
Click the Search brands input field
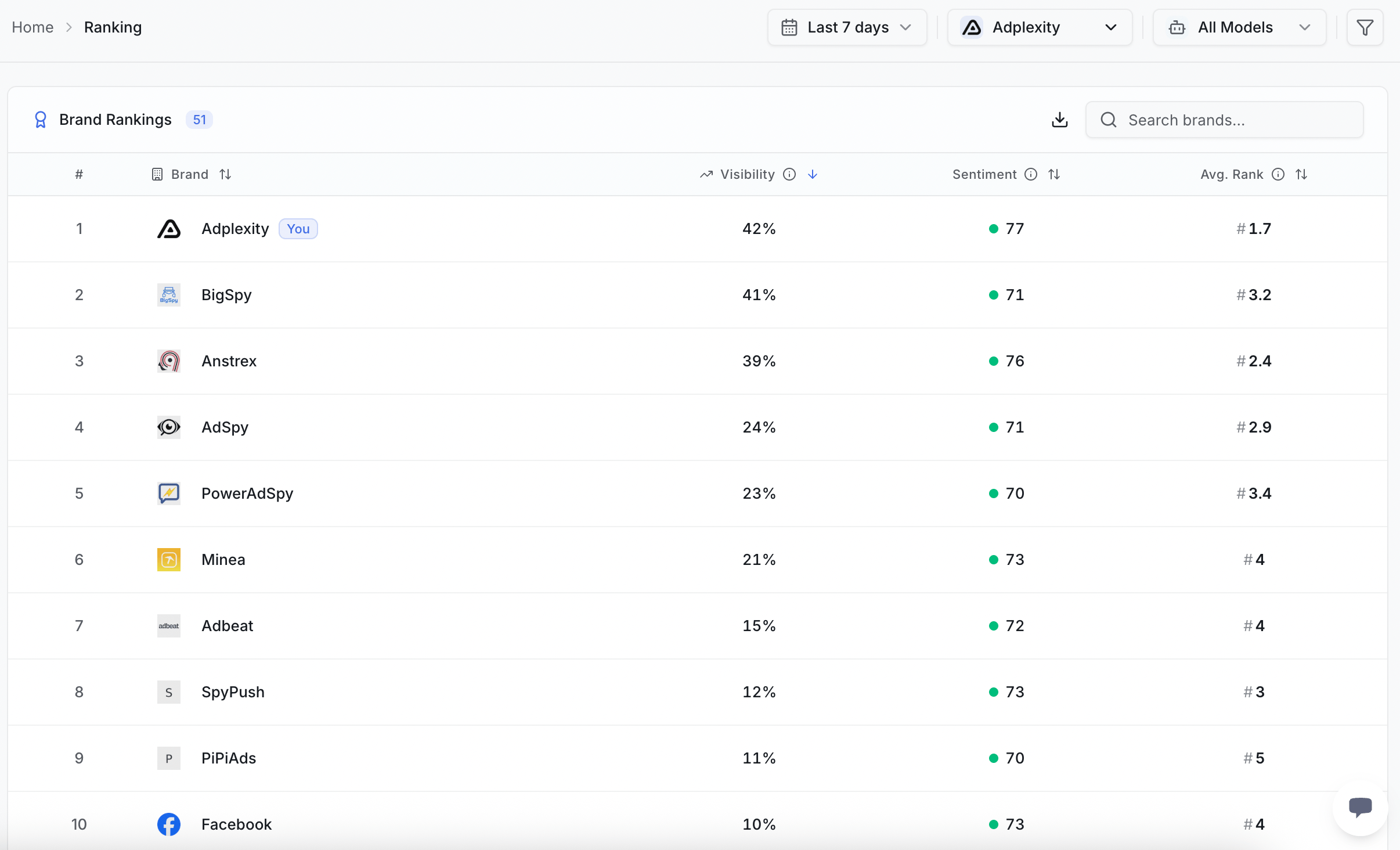coord(1225,120)
